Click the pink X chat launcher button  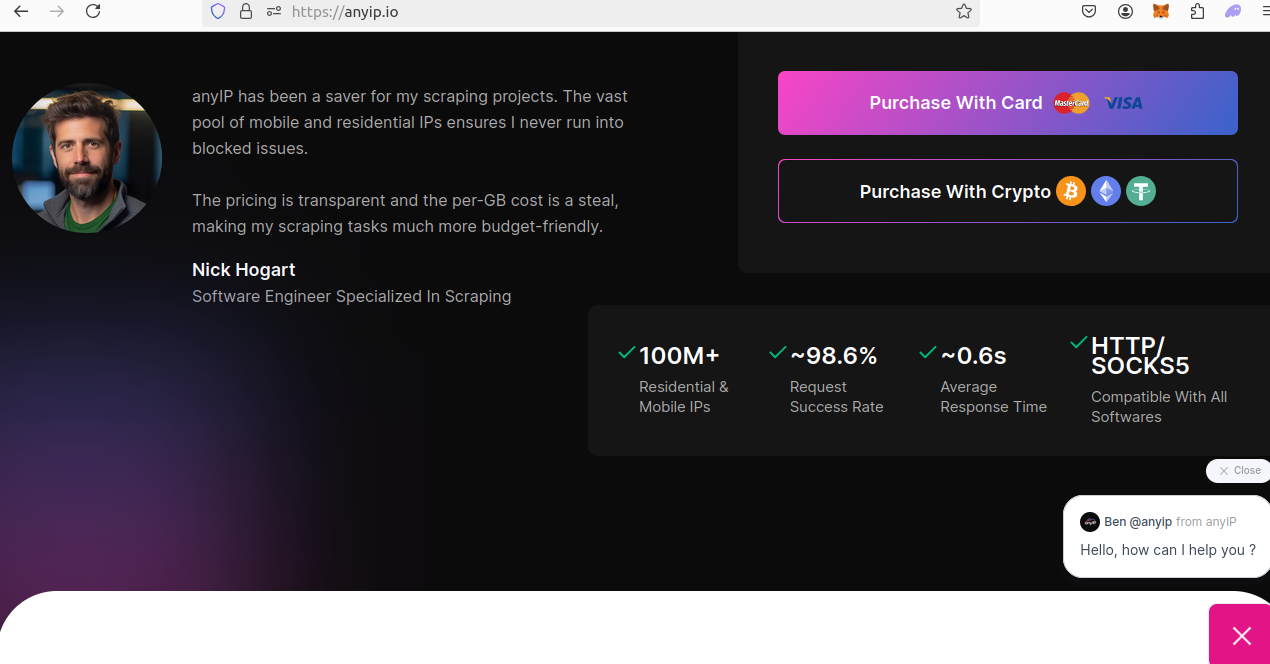click(1241, 635)
